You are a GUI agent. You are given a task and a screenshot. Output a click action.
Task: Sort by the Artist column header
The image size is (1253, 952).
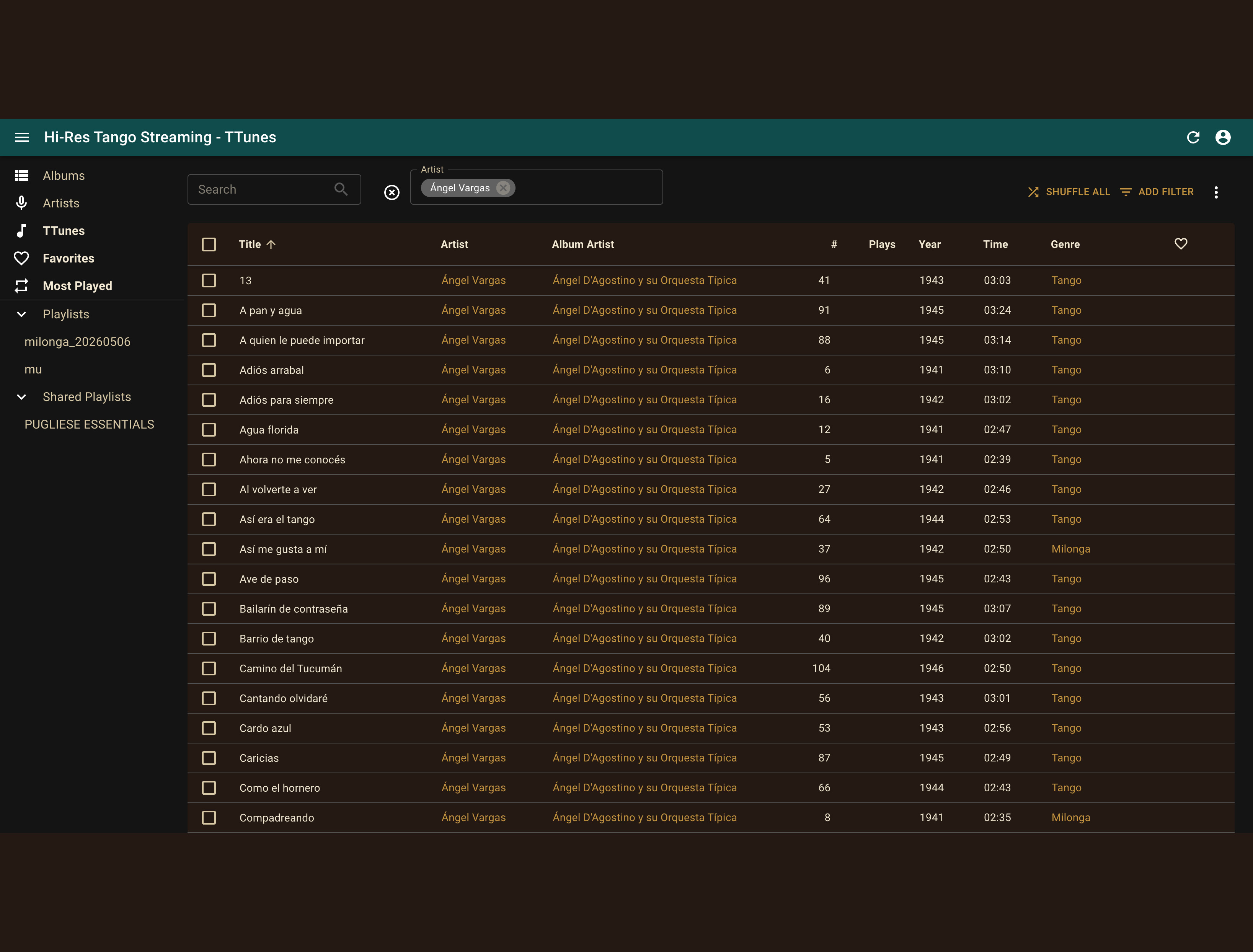click(x=455, y=244)
